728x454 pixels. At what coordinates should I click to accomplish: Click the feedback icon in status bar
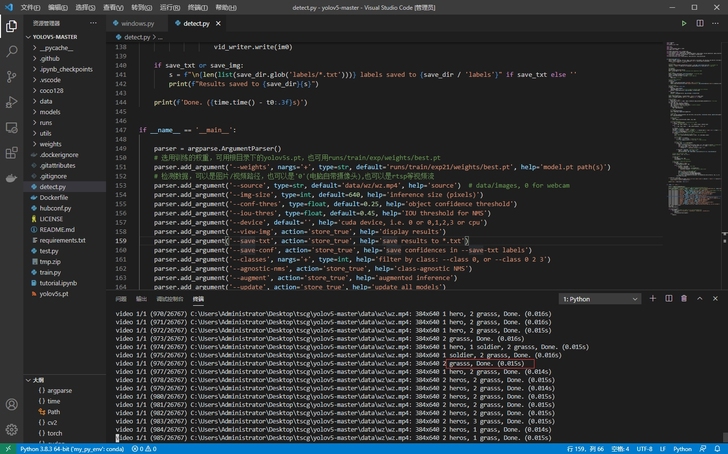[703, 449]
